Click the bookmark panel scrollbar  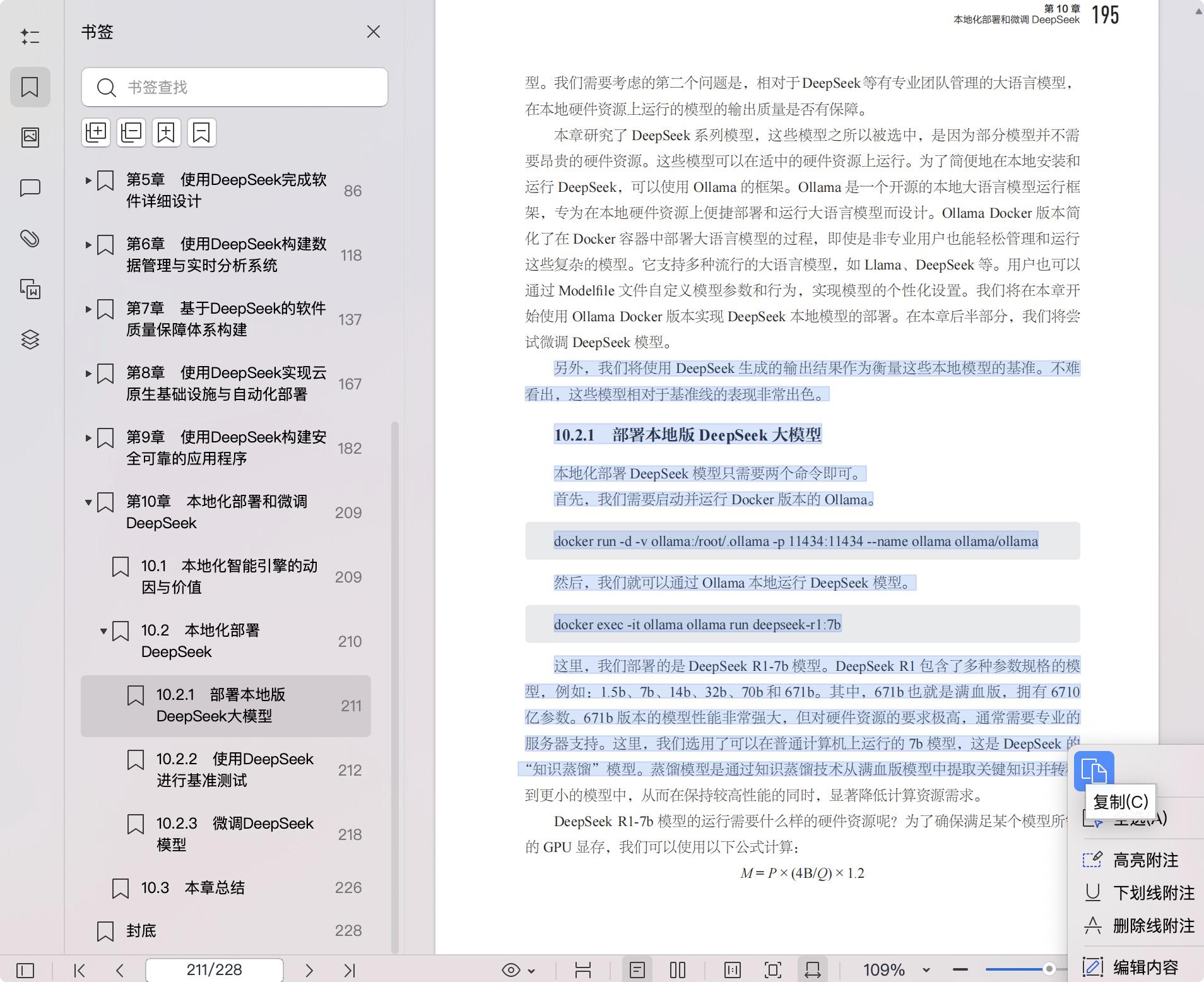[395, 687]
